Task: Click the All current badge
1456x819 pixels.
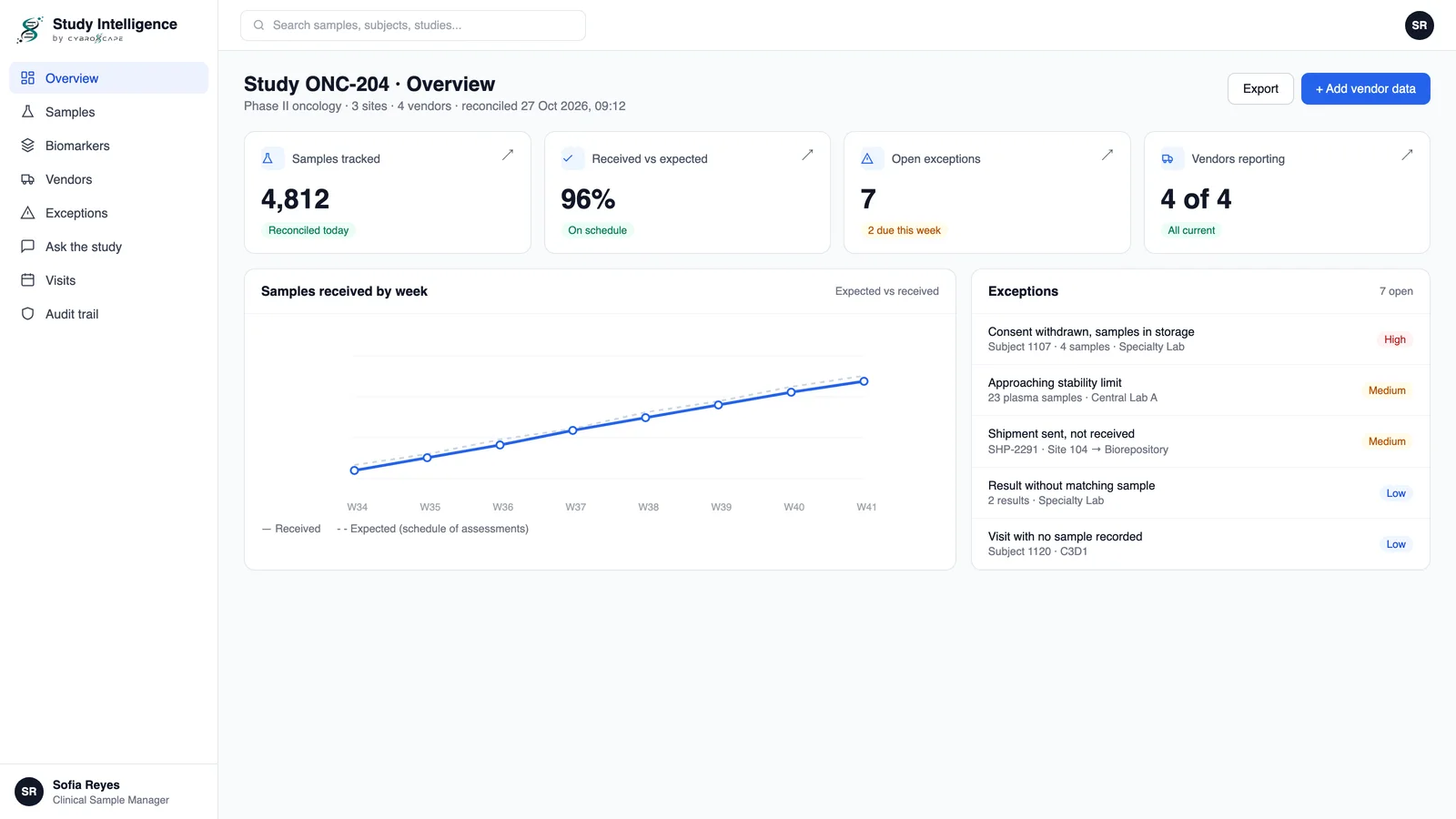Action: tap(1191, 230)
